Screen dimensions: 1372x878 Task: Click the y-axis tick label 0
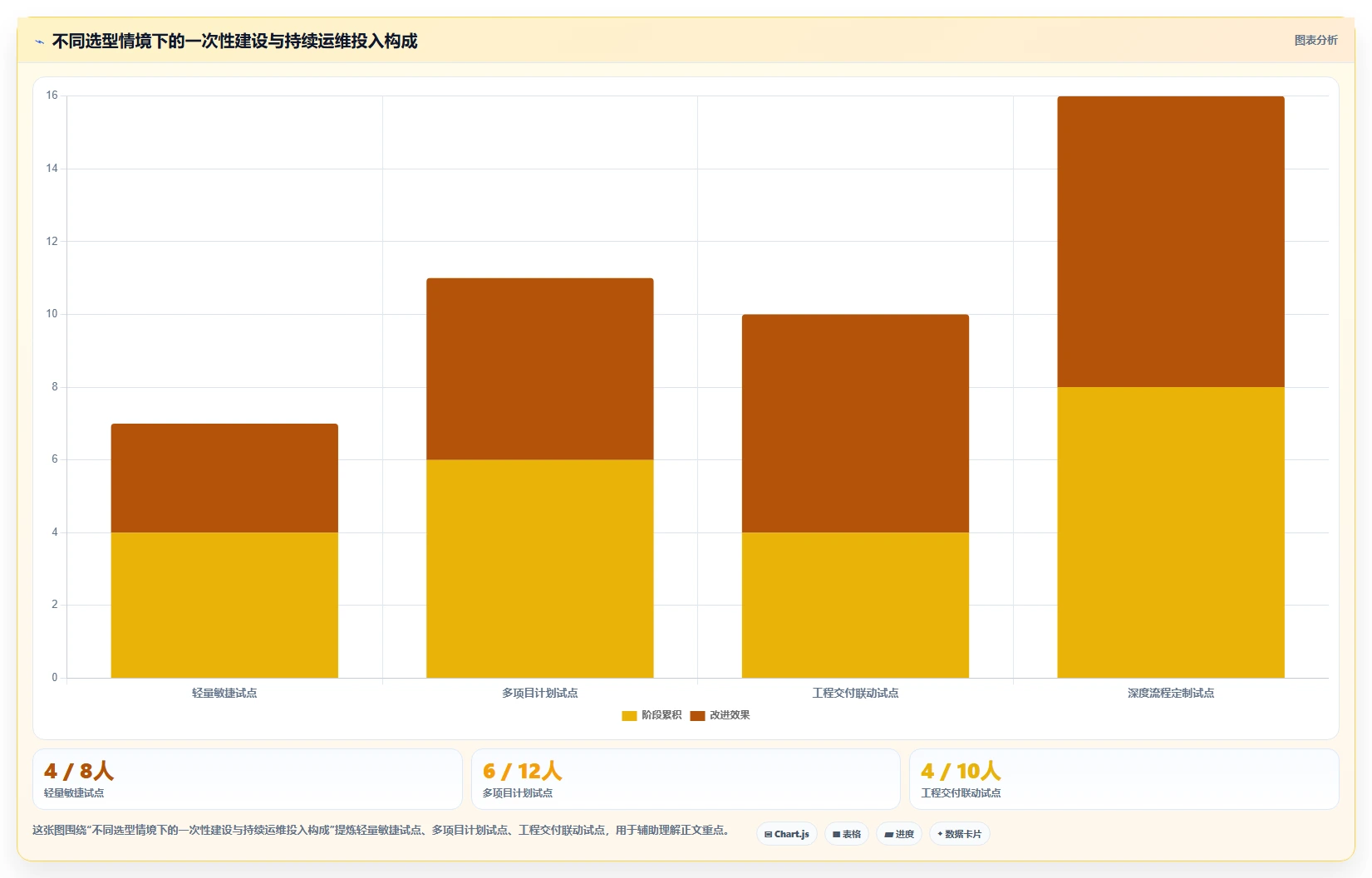[x=55, y=678]
